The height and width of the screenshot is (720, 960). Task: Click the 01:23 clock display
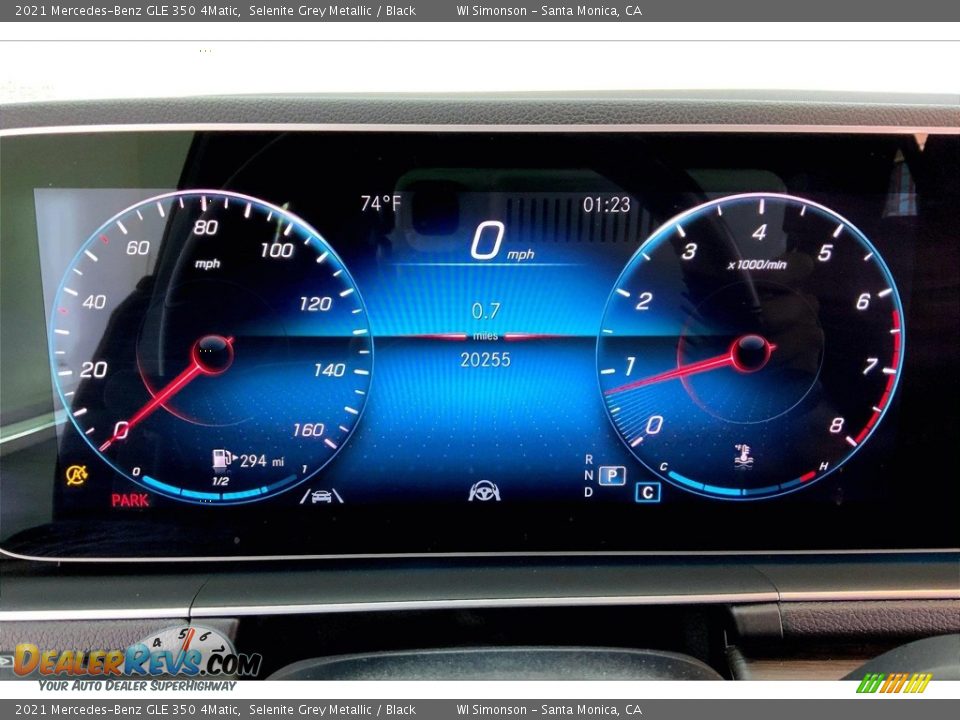pyautogui.click(x=606, y=204)
